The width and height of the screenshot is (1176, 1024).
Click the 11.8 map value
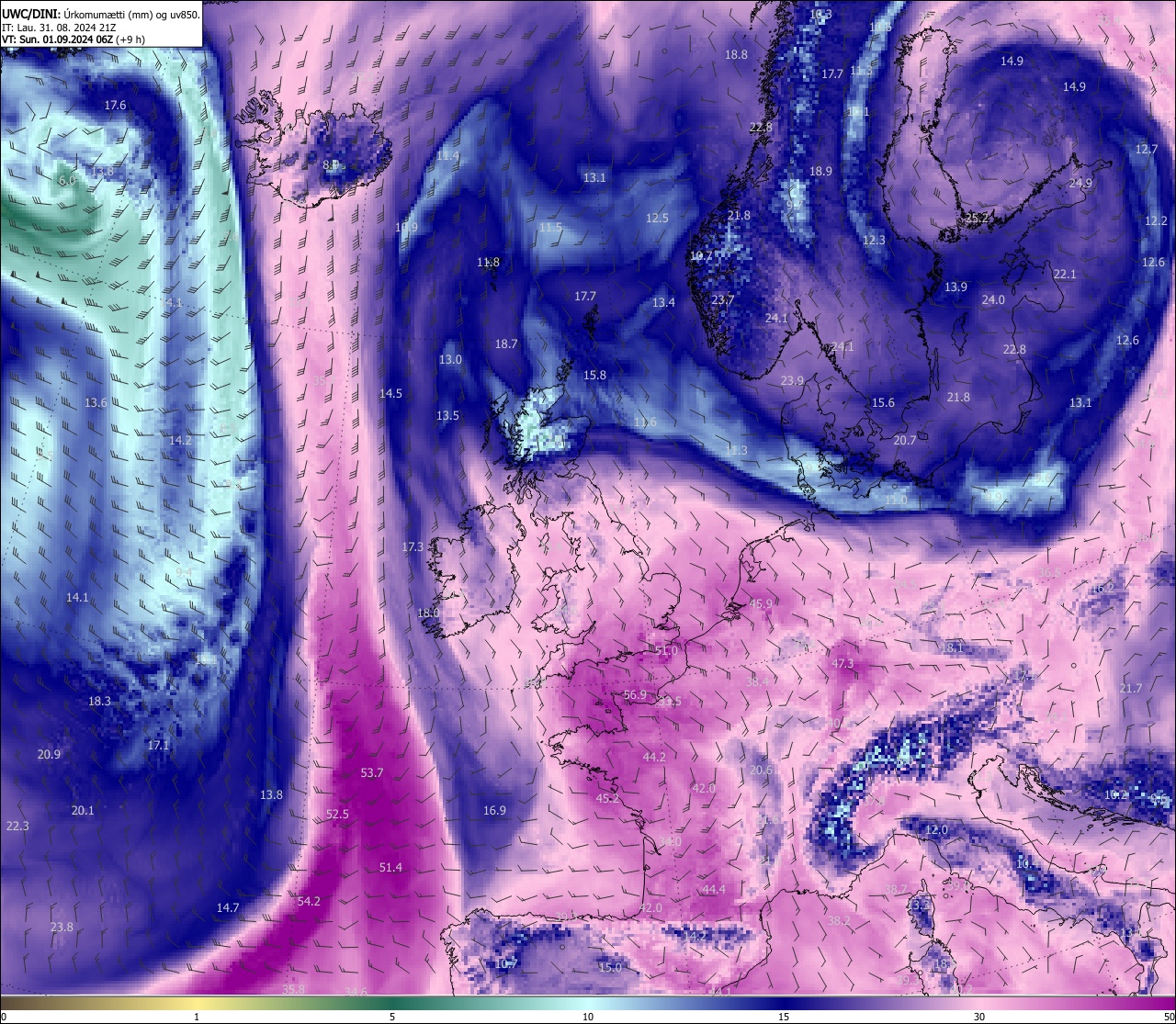[488, 263]
